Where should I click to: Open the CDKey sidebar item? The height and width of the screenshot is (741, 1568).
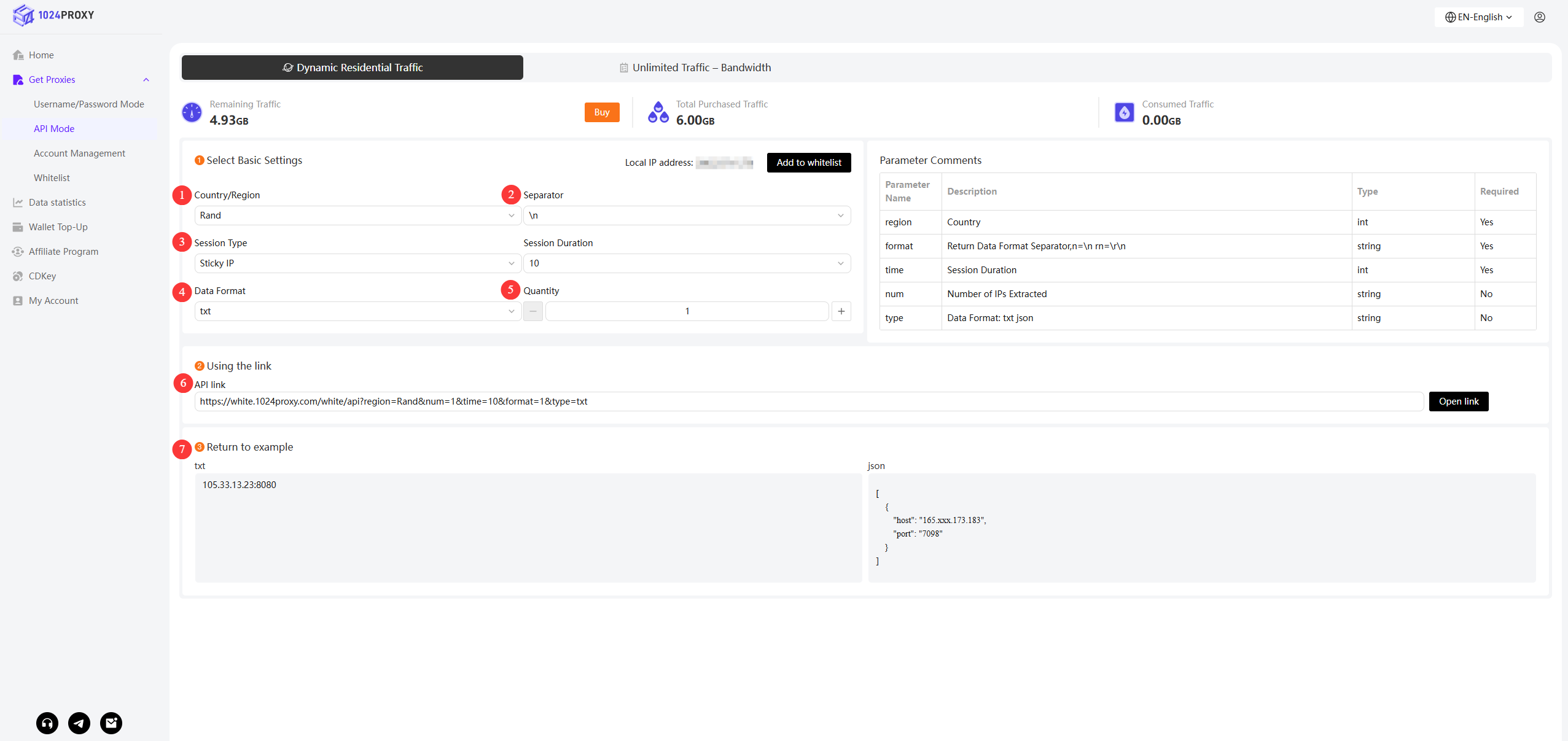42,276
